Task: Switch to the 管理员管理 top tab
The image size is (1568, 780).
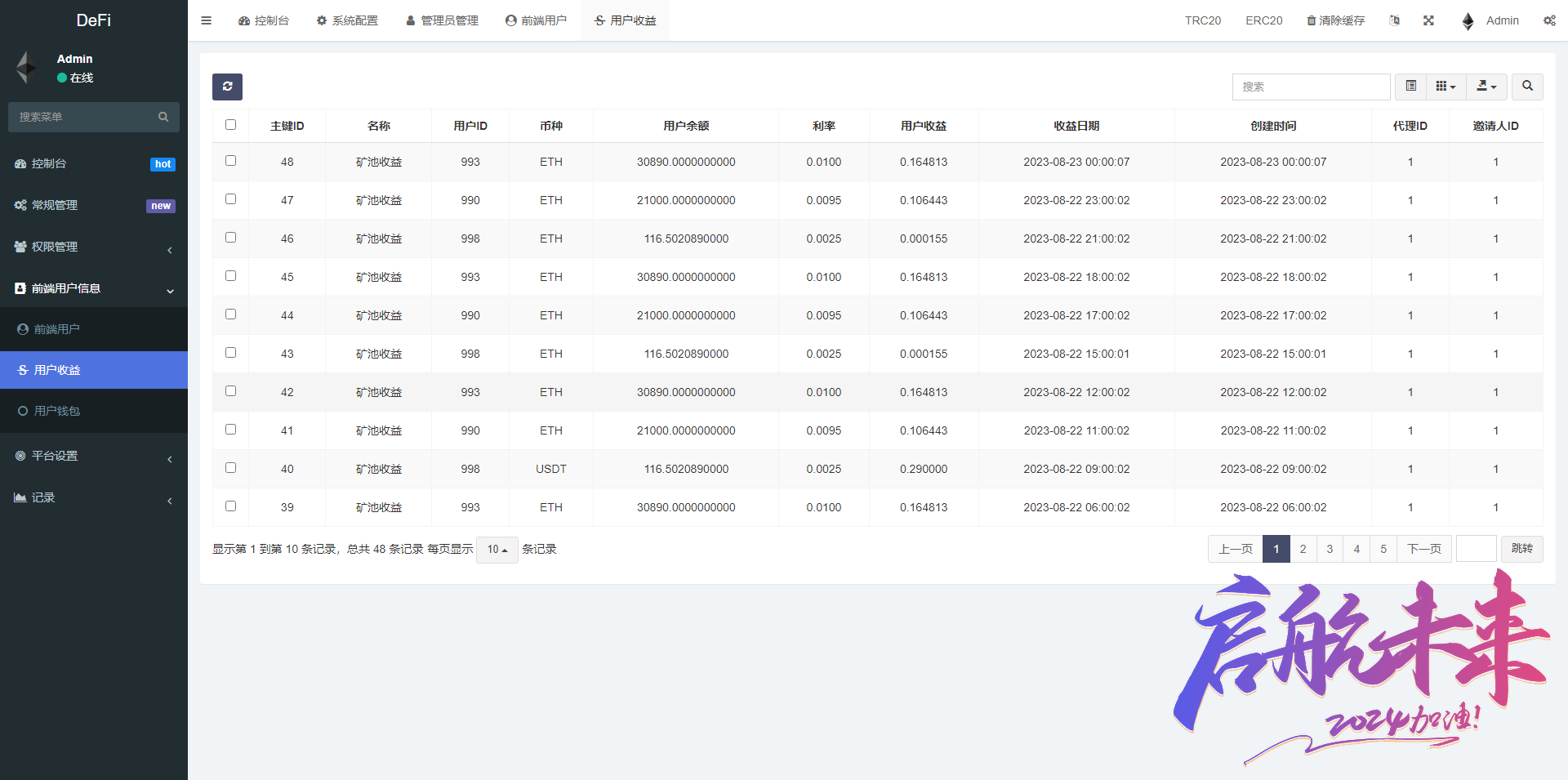Action: 442,20
